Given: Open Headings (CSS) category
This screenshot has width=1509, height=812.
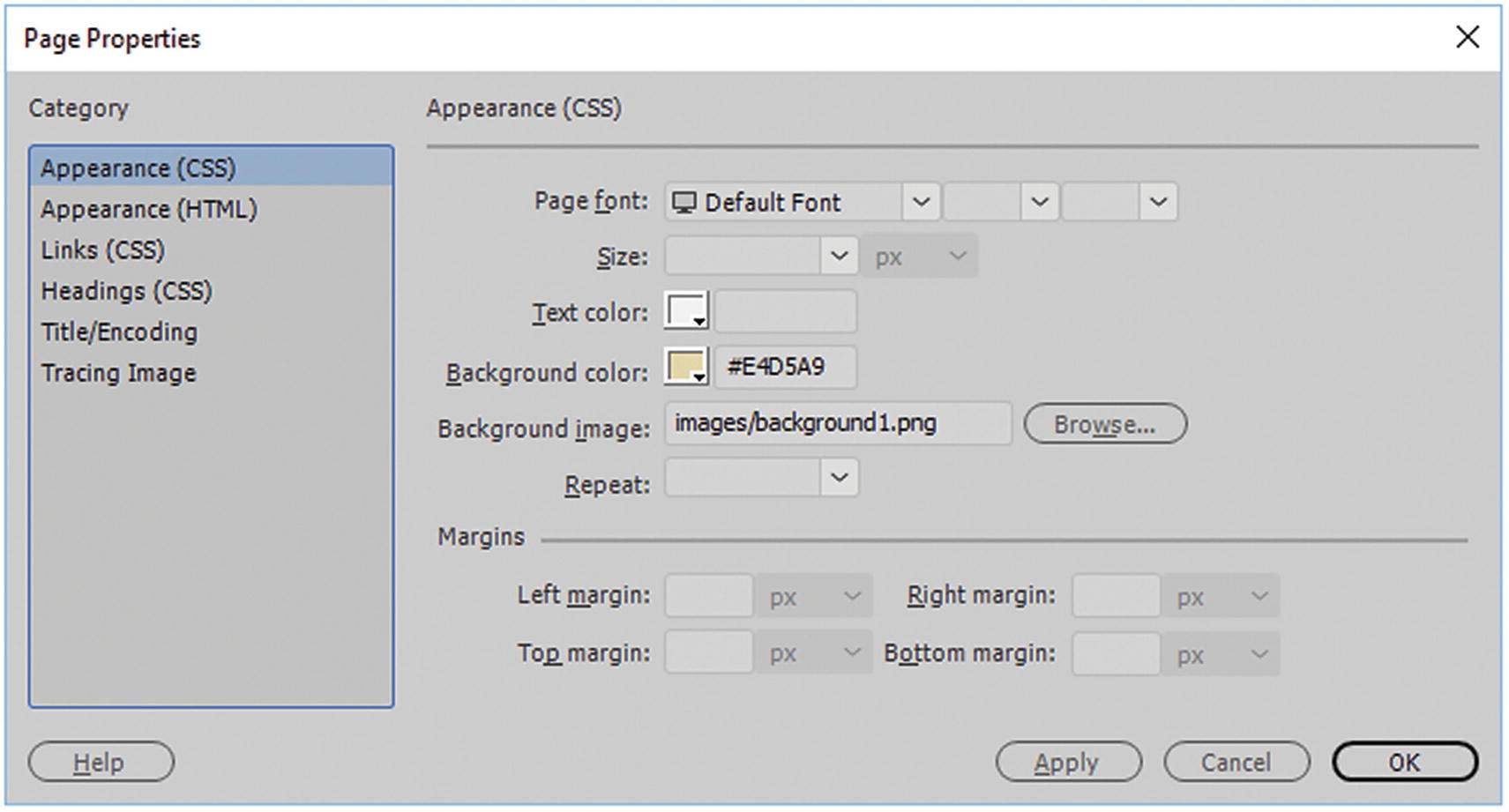Looking at the screenshot, I should tap(211, 291).
